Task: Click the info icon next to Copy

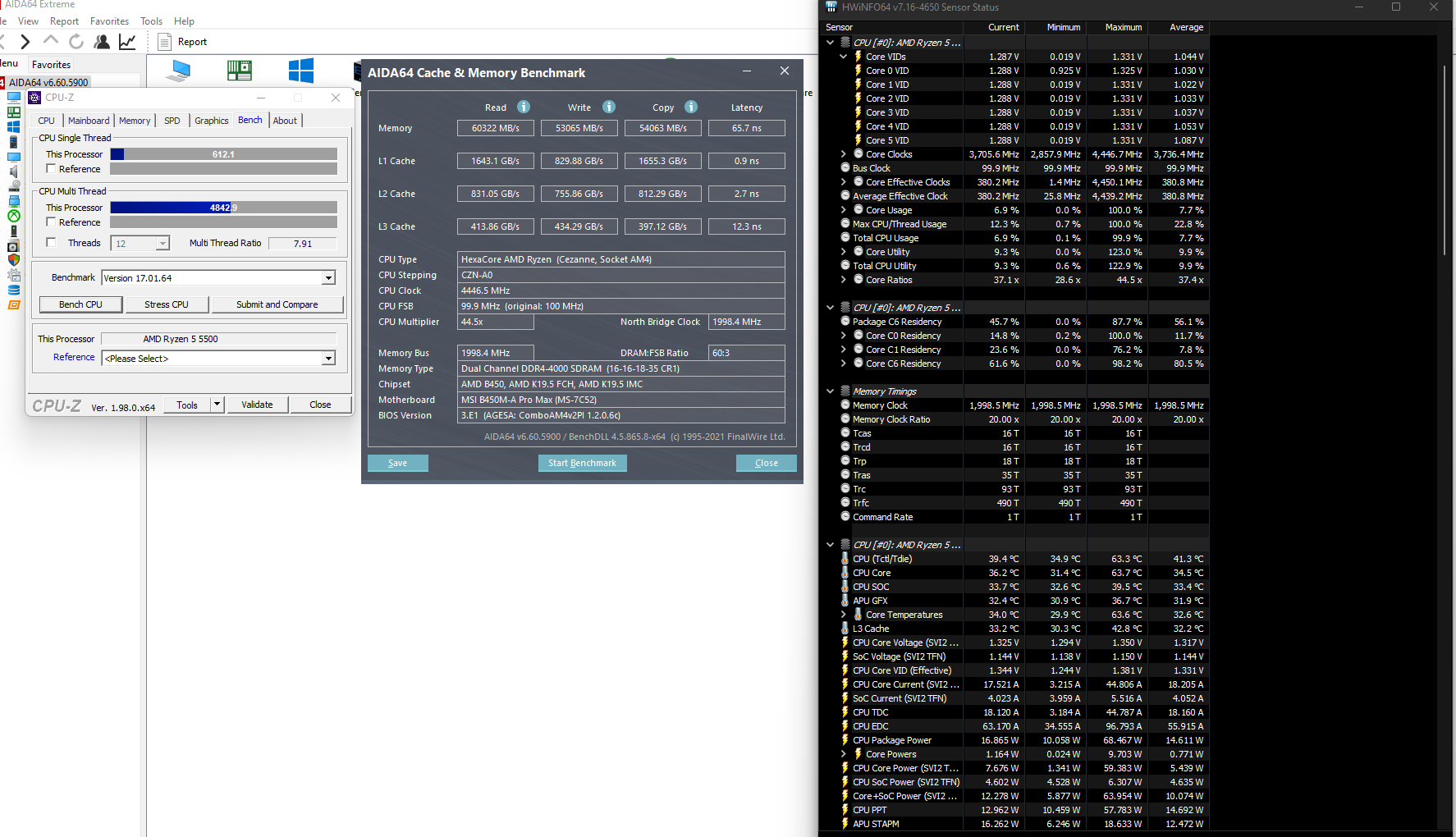Action: tap(691, 107)
